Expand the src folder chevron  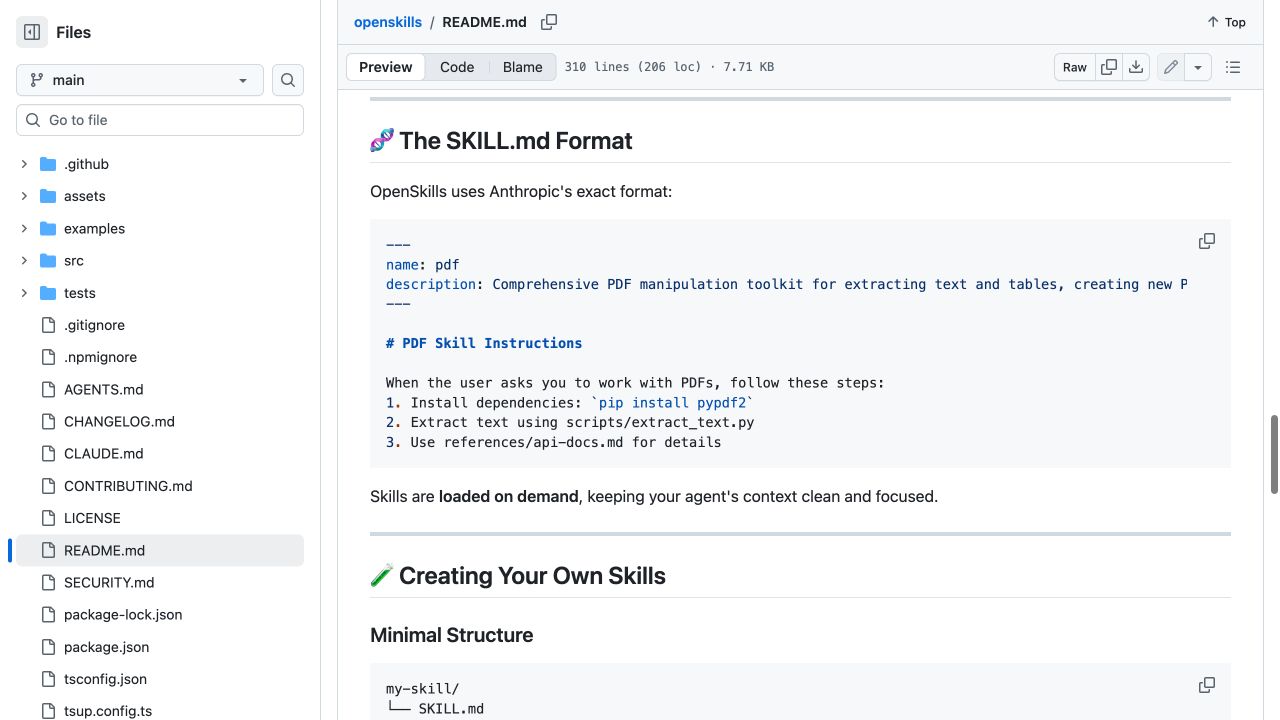click(24, 260)
